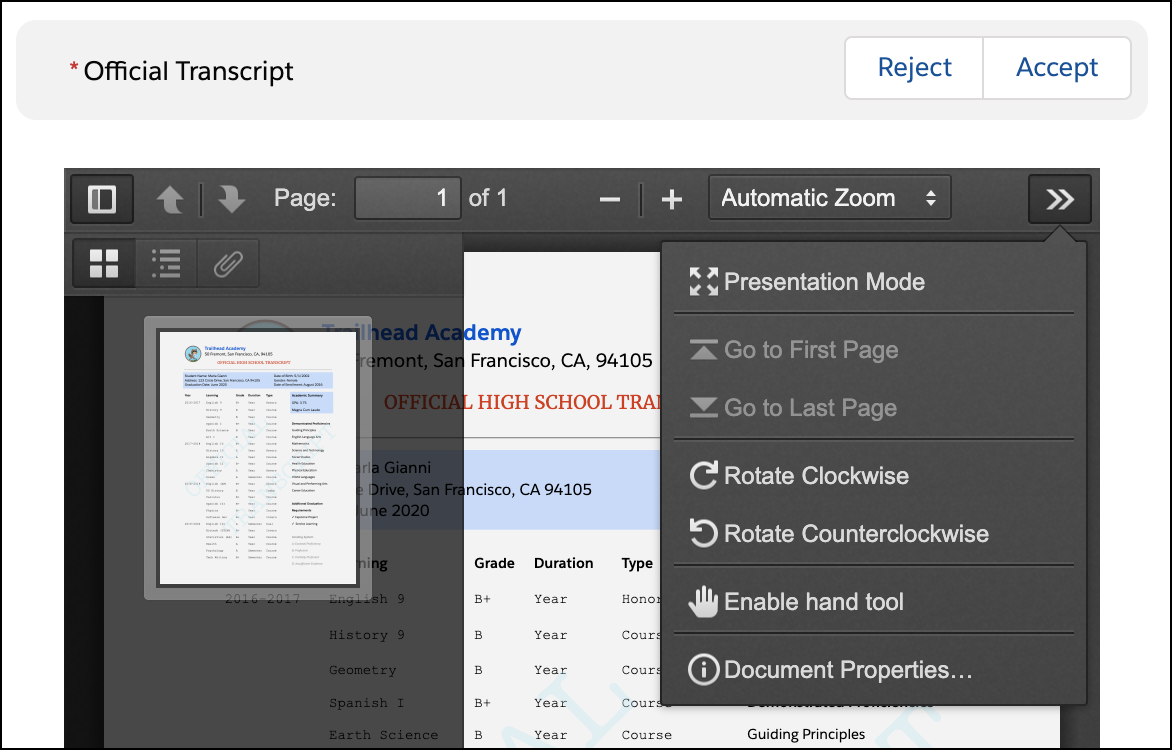Go to previous page arrow
This screenshot has width=1172, height=750.
tap(170, 199)
